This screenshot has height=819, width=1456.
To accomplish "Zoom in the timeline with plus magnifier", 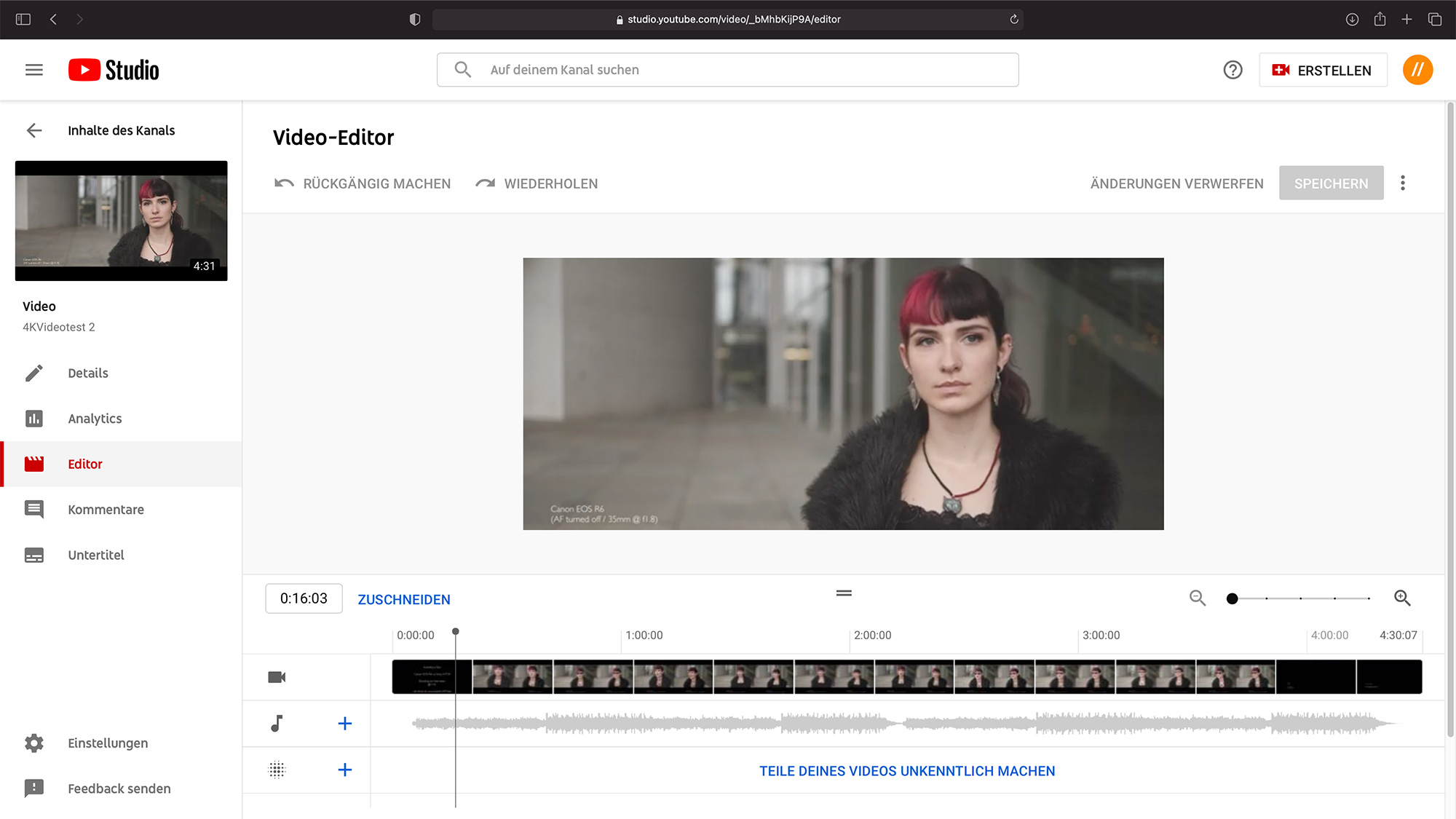I will (1402, 598).
